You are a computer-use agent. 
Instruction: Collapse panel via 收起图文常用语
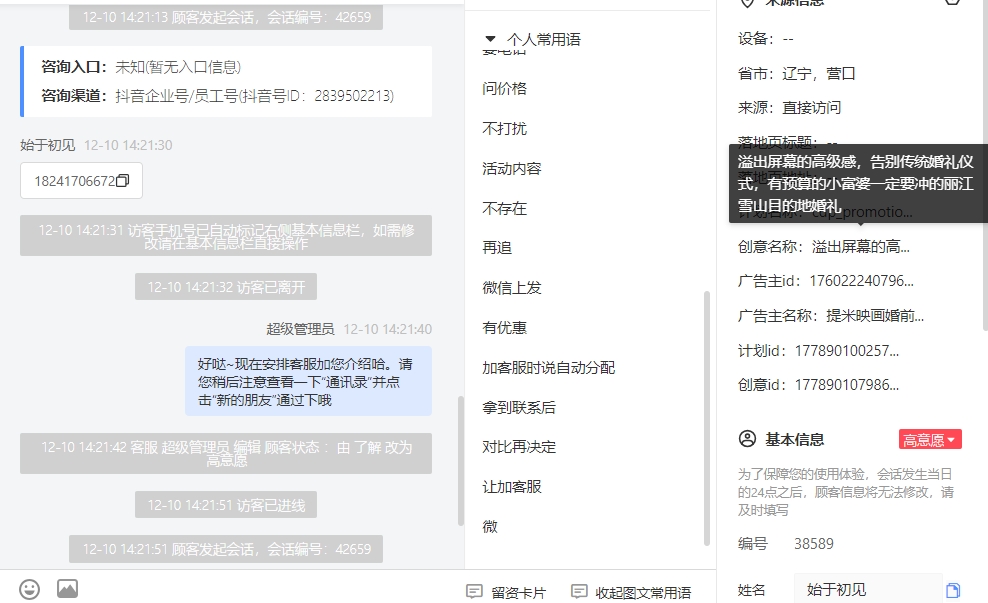click(x=631, y=592)
